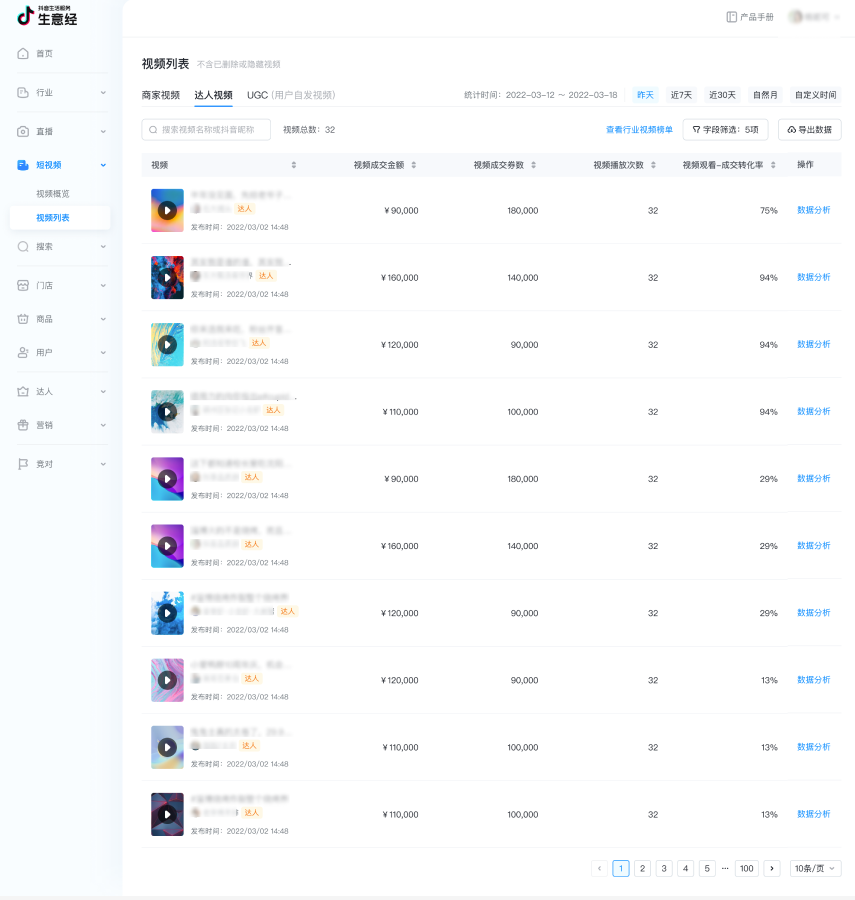Screen dimensions: 855x900
Task: Click the video name search field
Action: pos(206,130)
